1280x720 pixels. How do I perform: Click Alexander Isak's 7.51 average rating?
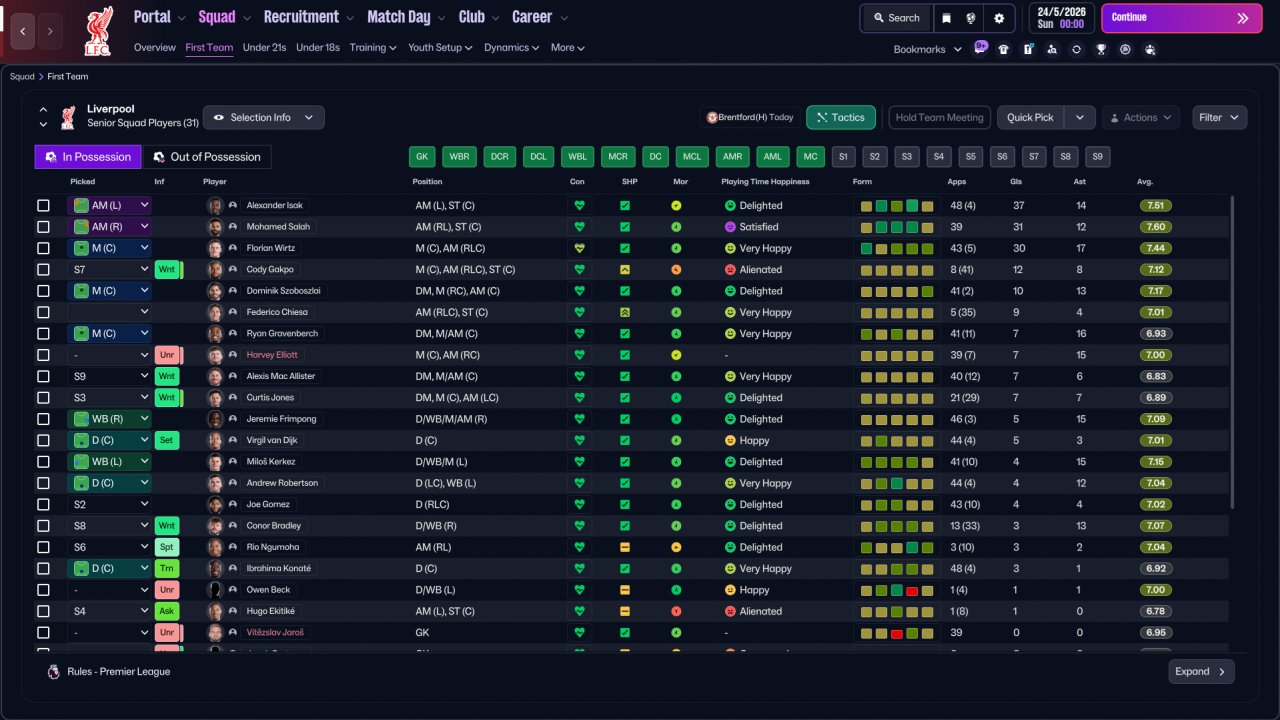pos(1155,205)
